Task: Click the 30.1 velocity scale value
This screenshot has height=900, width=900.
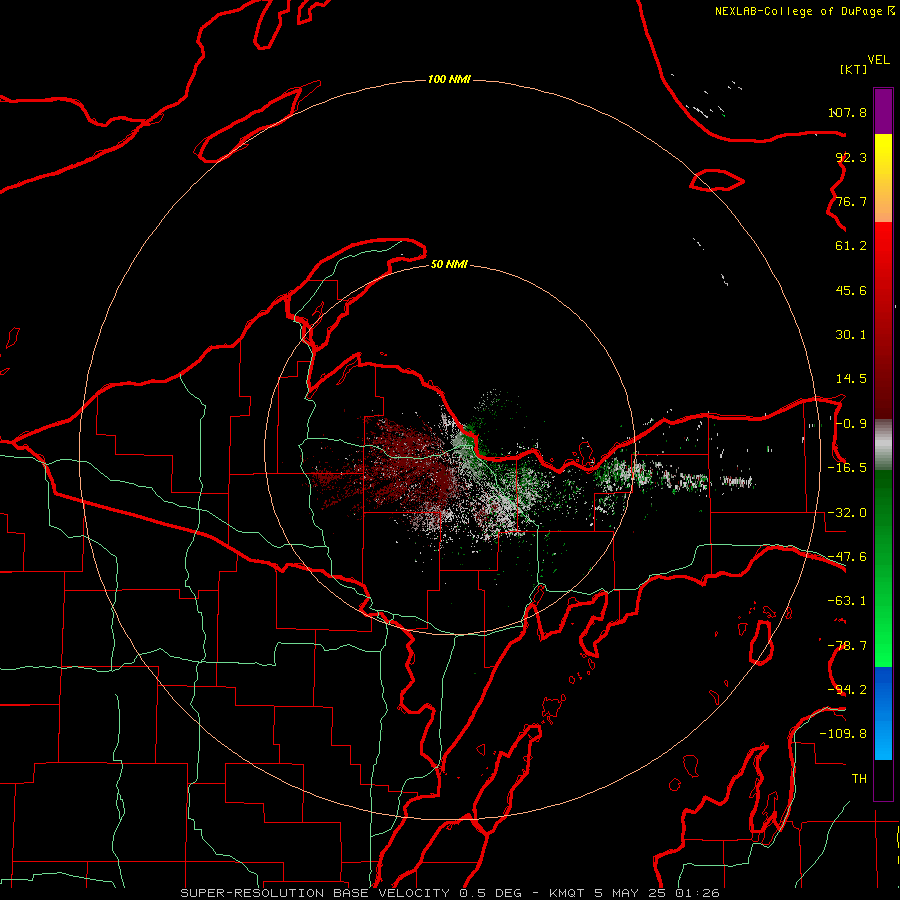Action: pyautogui.click(x=851, y=335)
